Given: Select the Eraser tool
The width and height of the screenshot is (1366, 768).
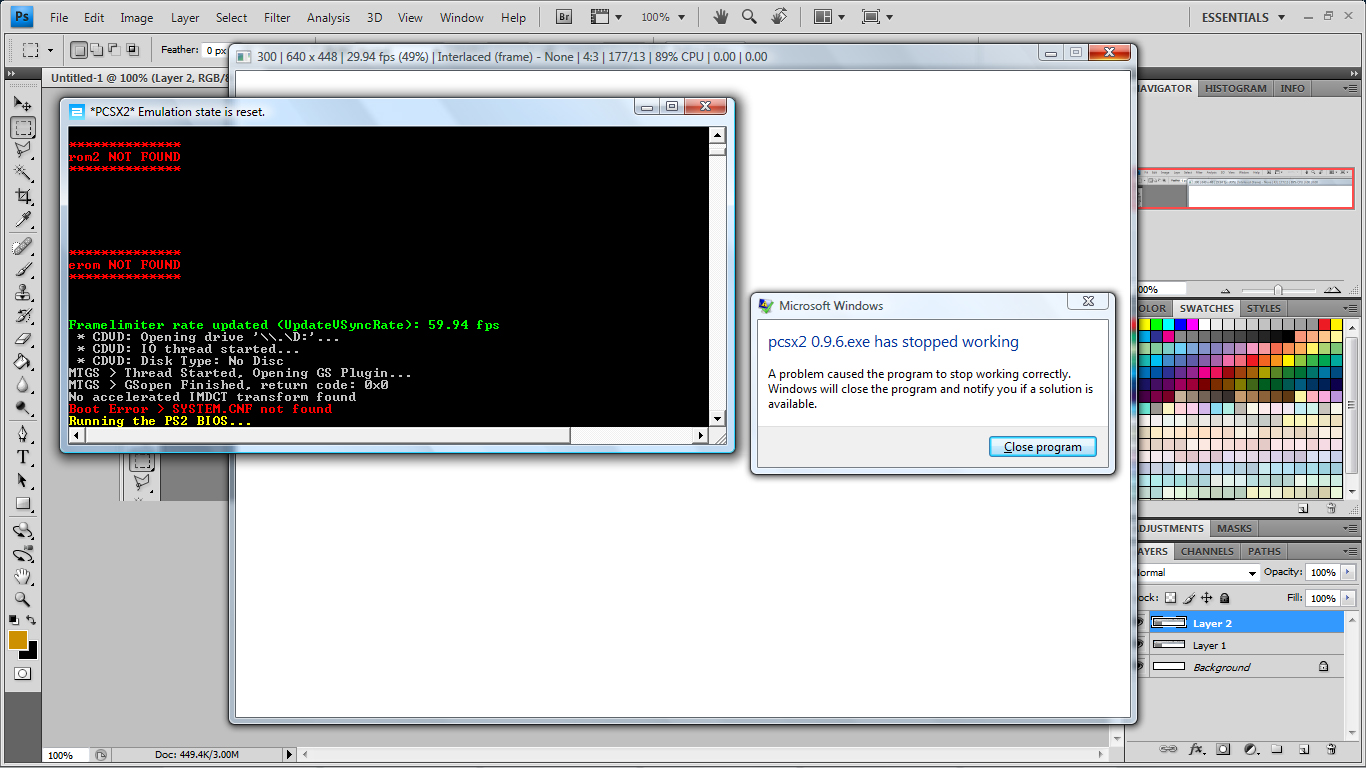Looking at the screenshot, I should point(23,338).
